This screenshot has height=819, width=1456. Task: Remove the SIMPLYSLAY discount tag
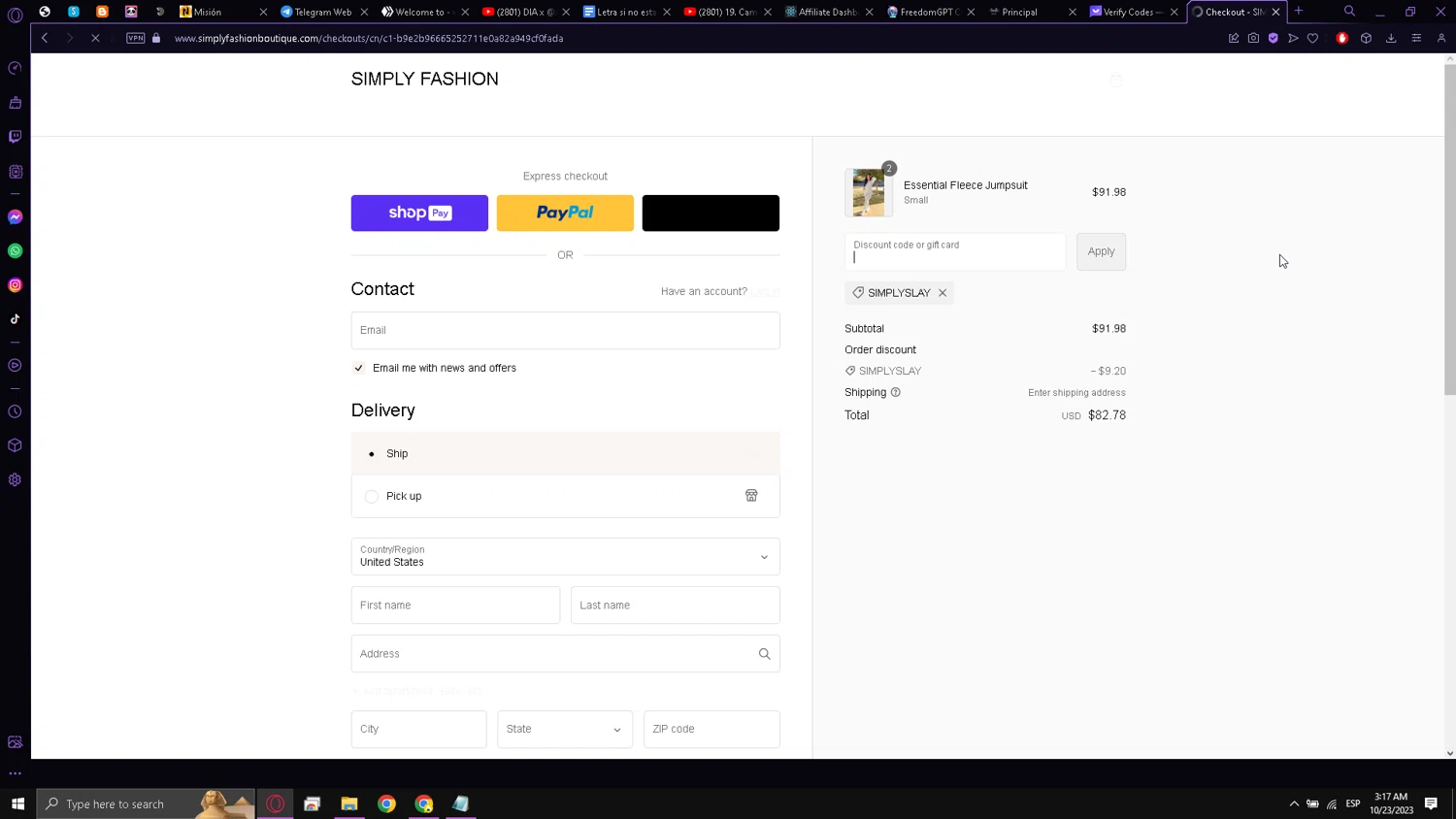point(943,293)
